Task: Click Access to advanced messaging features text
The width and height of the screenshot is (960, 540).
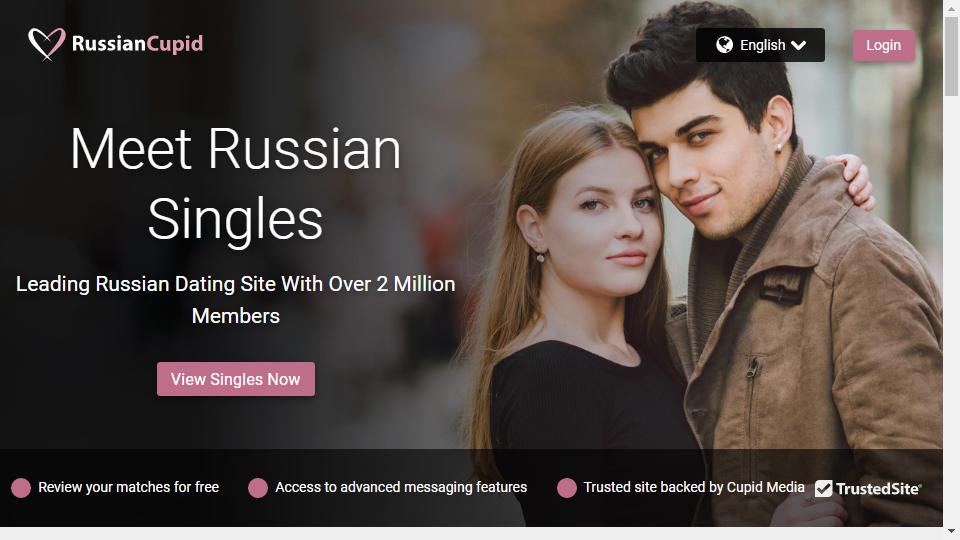Action: coord(401,487)
